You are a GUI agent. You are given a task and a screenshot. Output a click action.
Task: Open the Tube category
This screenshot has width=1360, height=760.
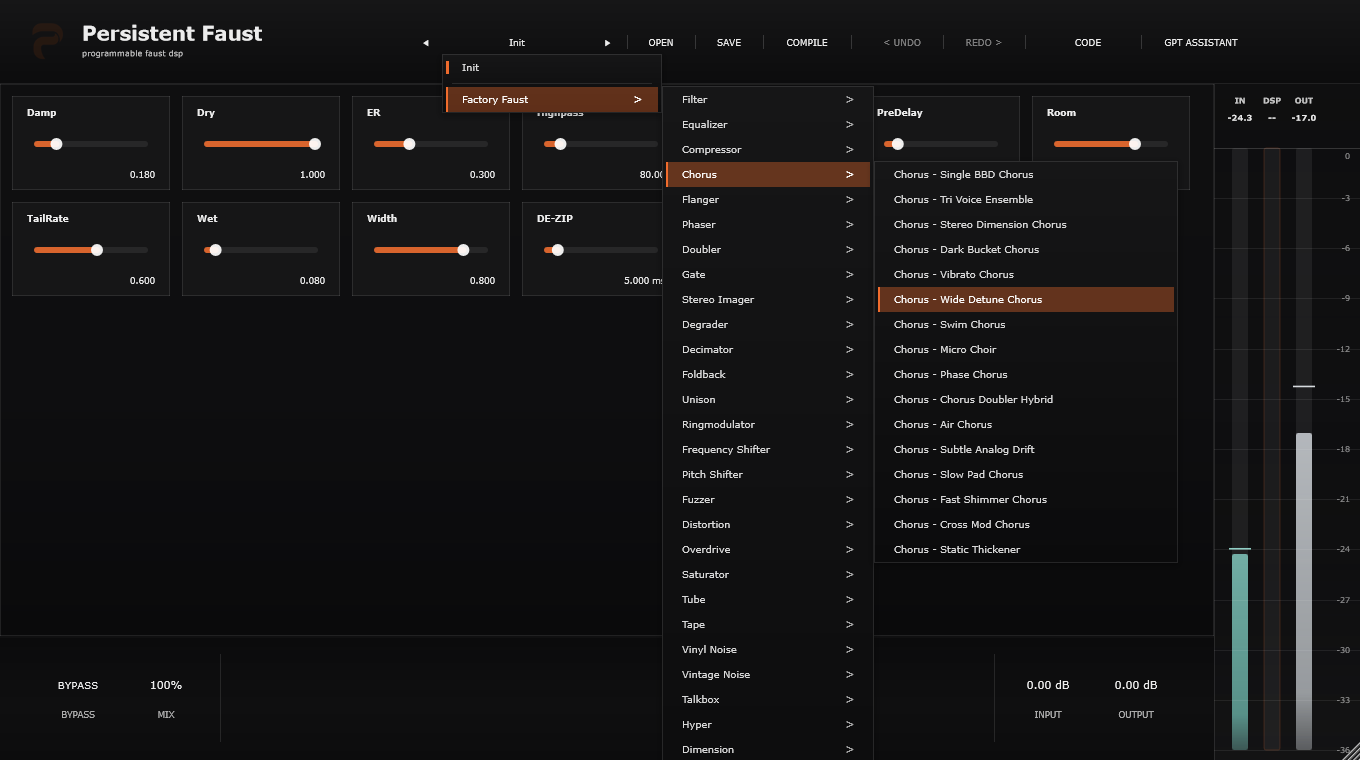(768, 600)
